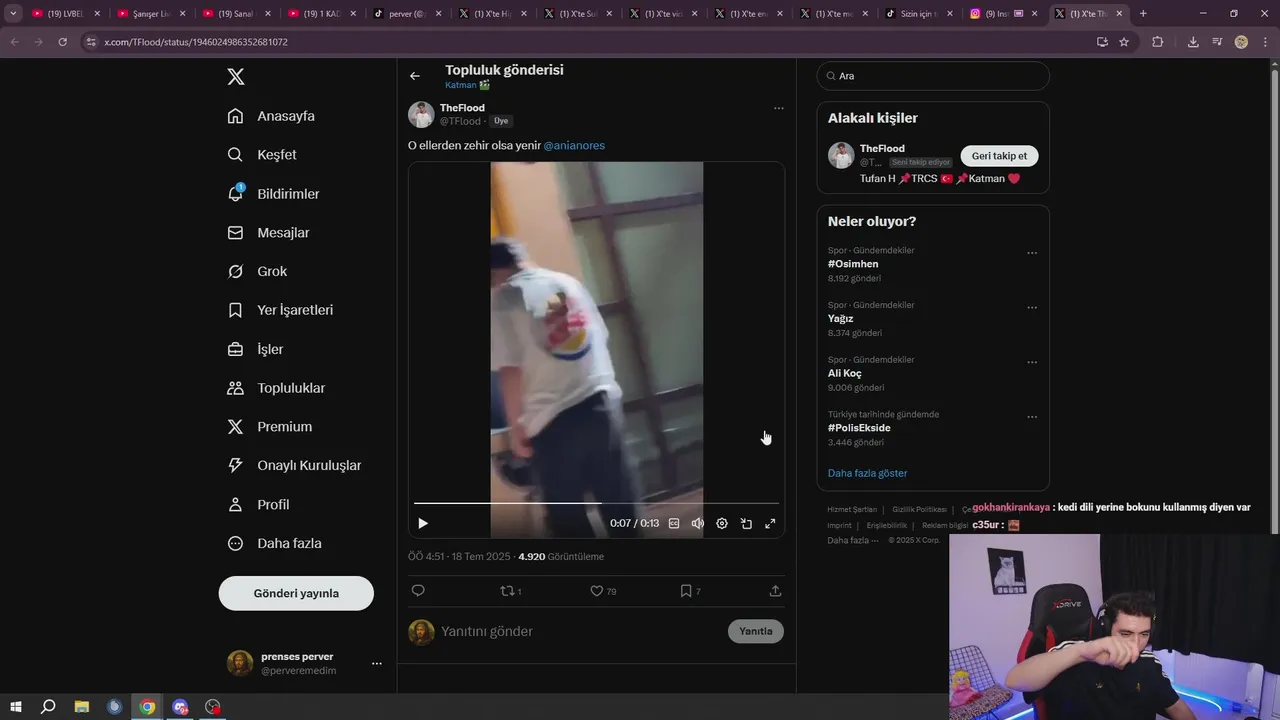Share the post
This screenshot has width=1280, height=720.
coord(775,591)
